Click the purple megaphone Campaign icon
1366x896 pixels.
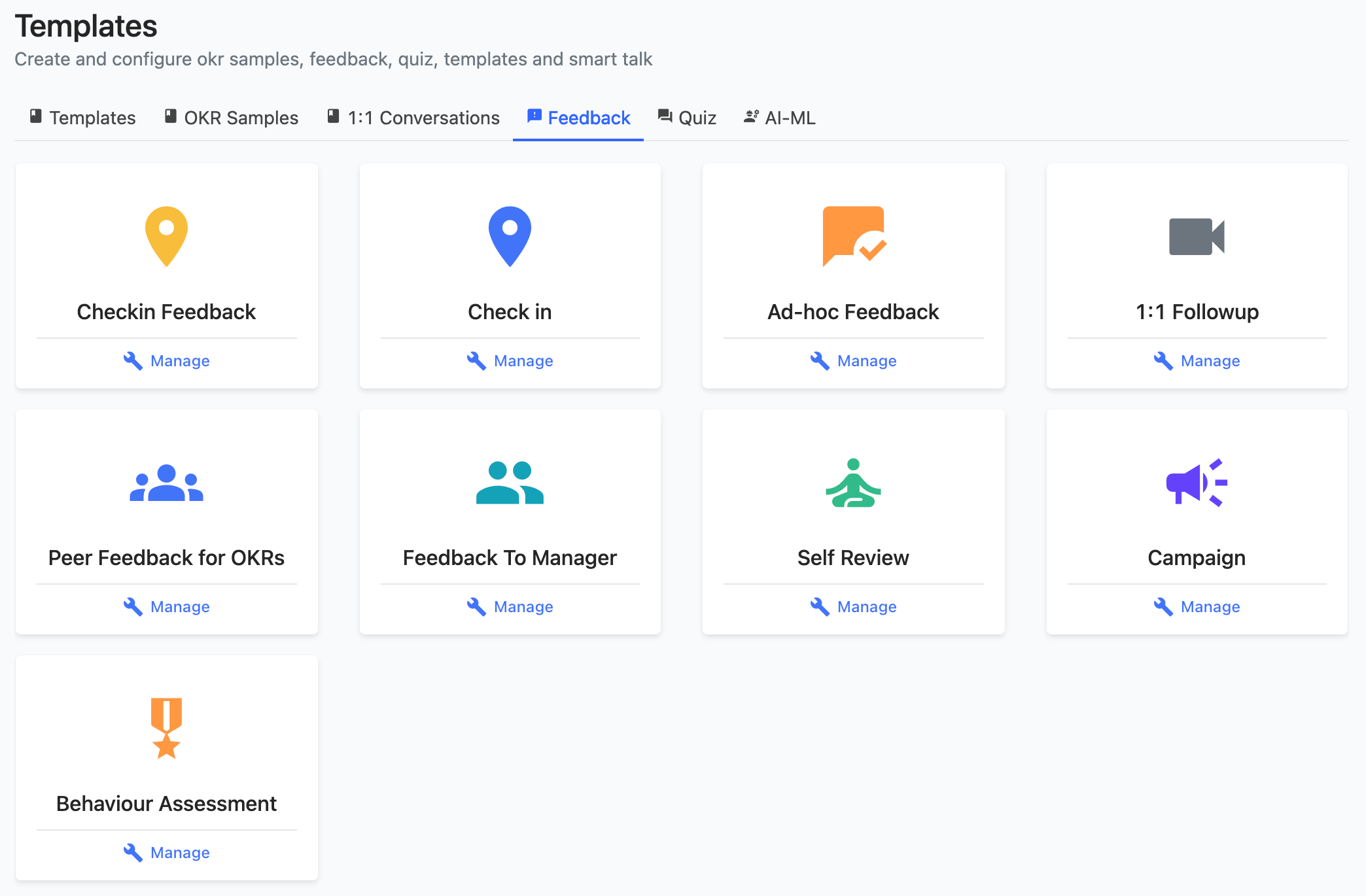click(x=1197, y=483)
